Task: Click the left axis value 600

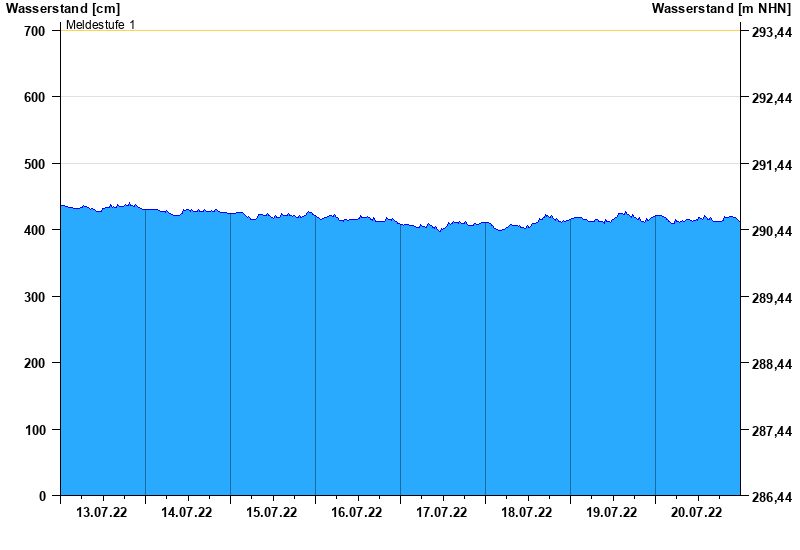Action: coord(35,97)
